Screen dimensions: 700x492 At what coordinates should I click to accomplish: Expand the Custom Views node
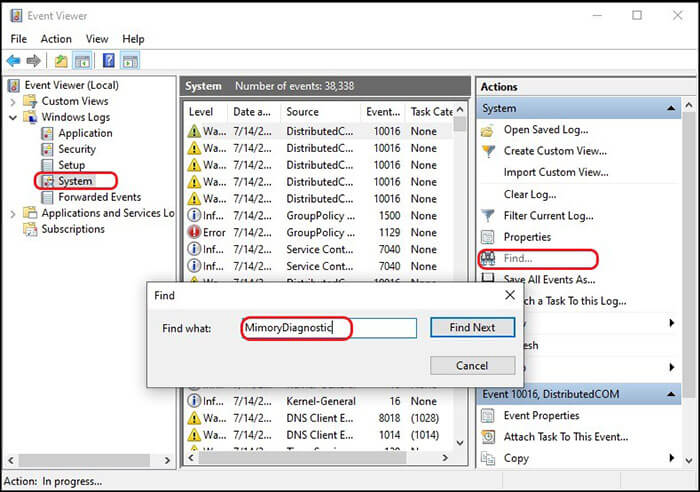click(x=13, y=102)
